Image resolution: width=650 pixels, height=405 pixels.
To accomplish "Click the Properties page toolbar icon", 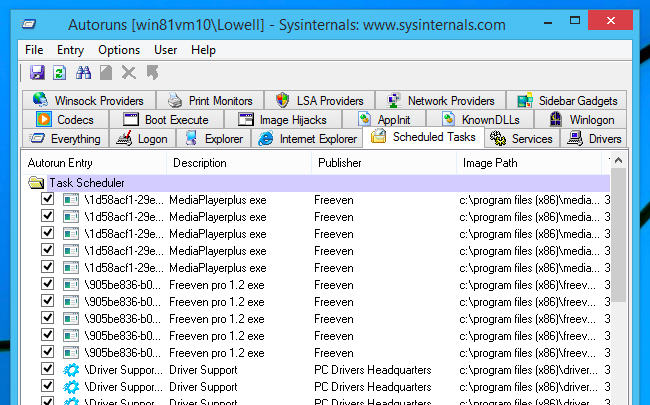I will (106, 73).
